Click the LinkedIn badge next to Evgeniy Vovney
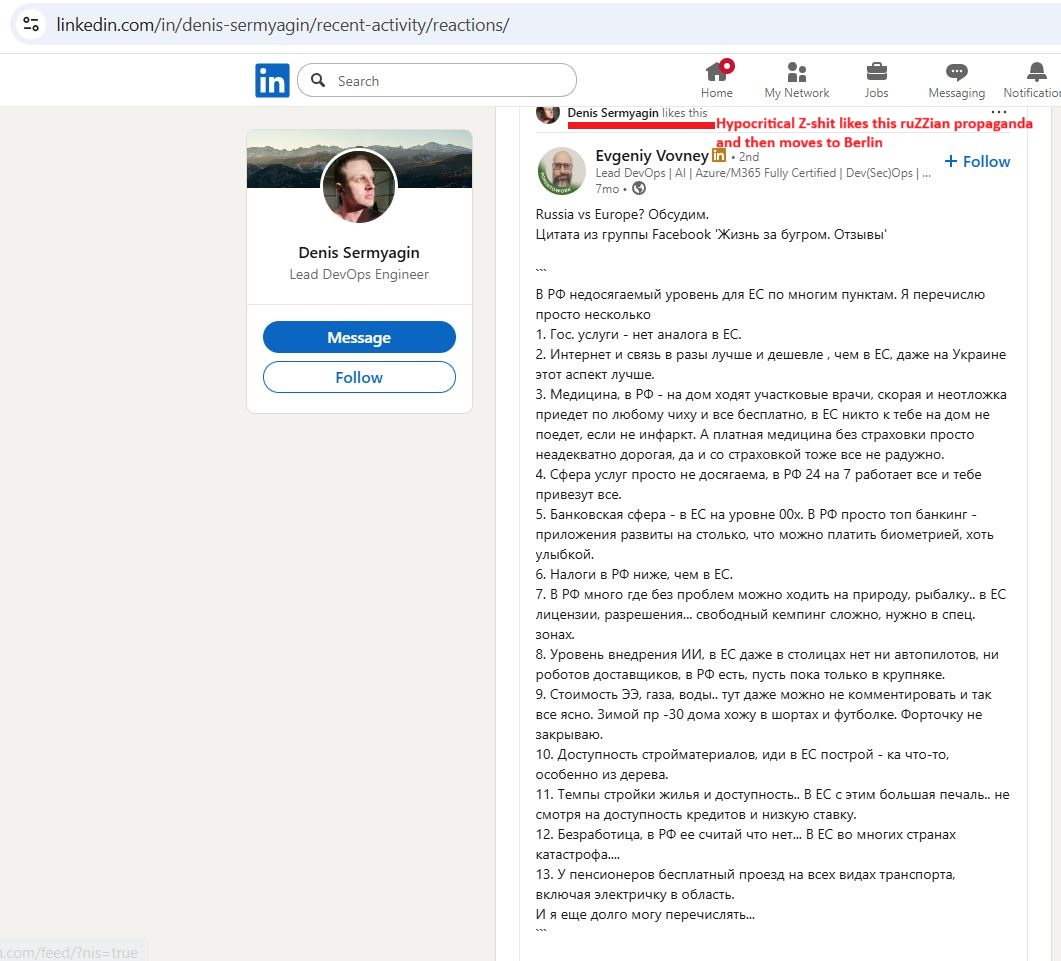 tap(719, 156)
